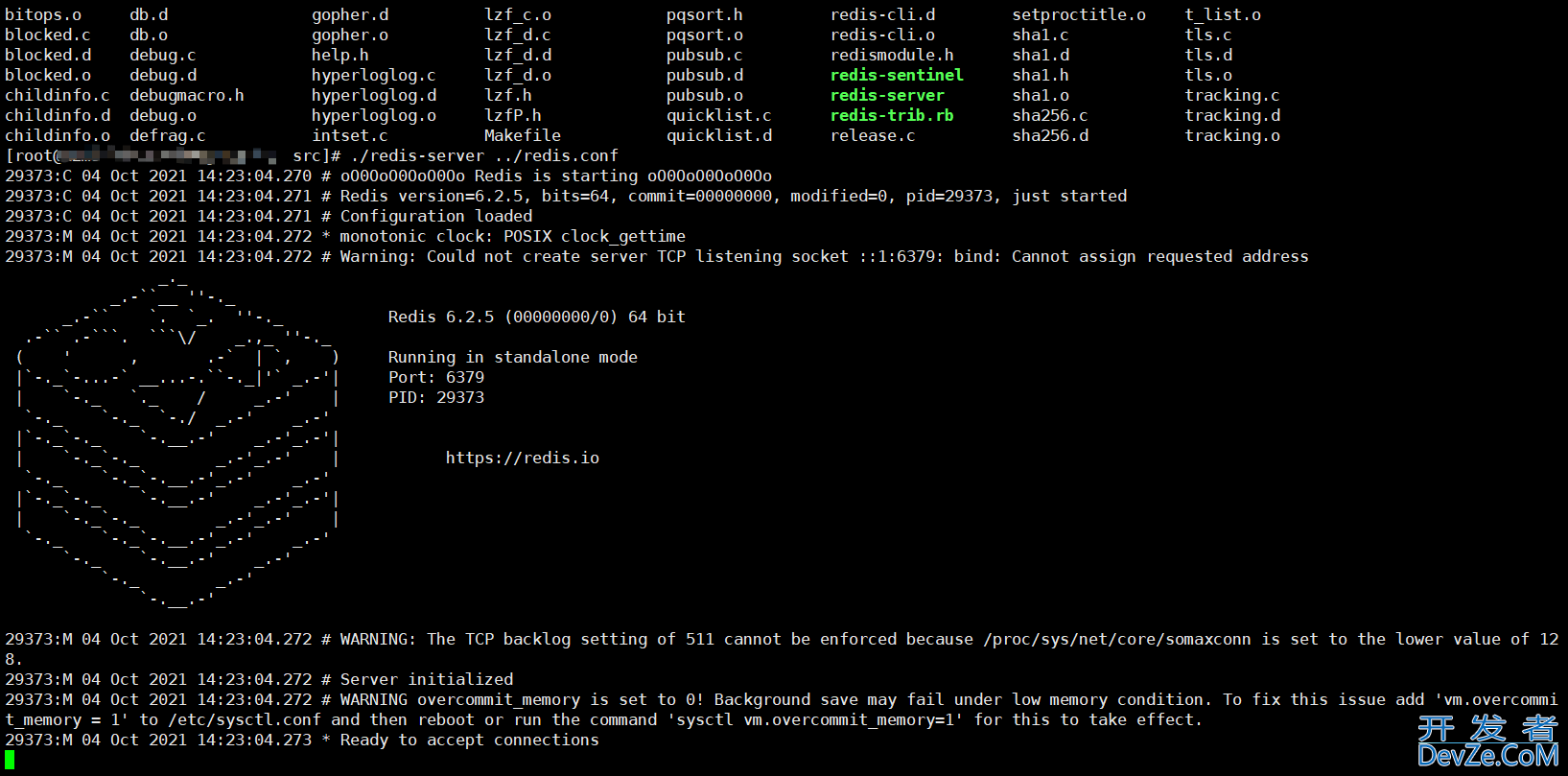Click the 'Redis is starting' log line
This screenshot has height=776, width=1568.
click(388, 176)
